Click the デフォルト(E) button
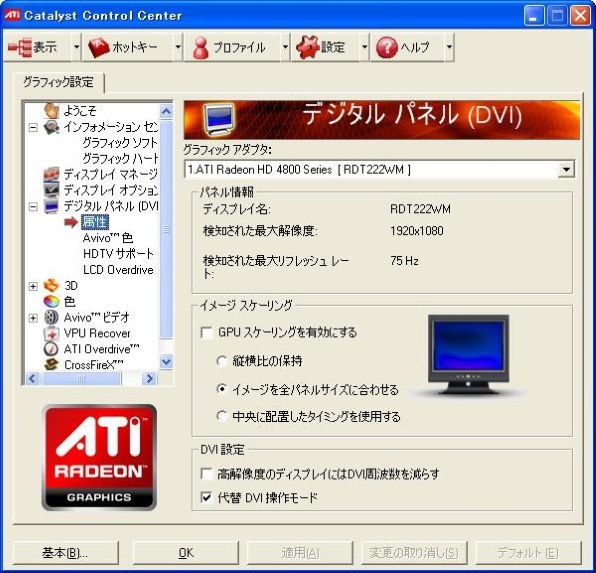This screenshot has height=573, width=596. tap(528, 552)
